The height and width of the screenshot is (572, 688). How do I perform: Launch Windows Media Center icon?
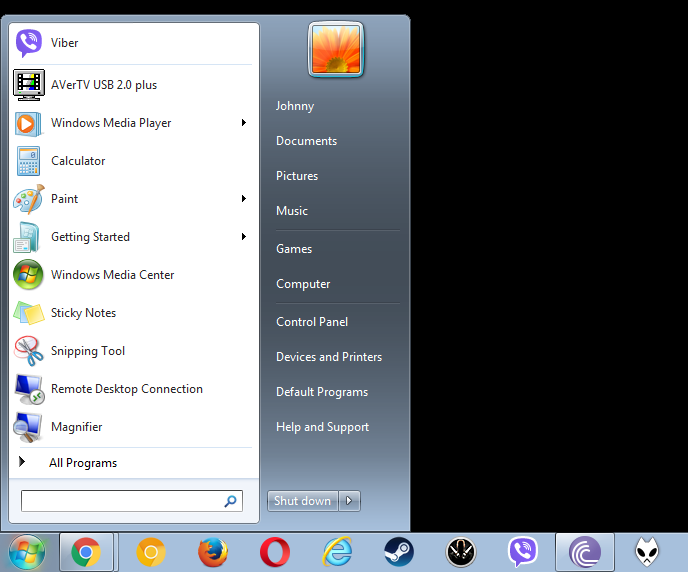pos(29,275)
